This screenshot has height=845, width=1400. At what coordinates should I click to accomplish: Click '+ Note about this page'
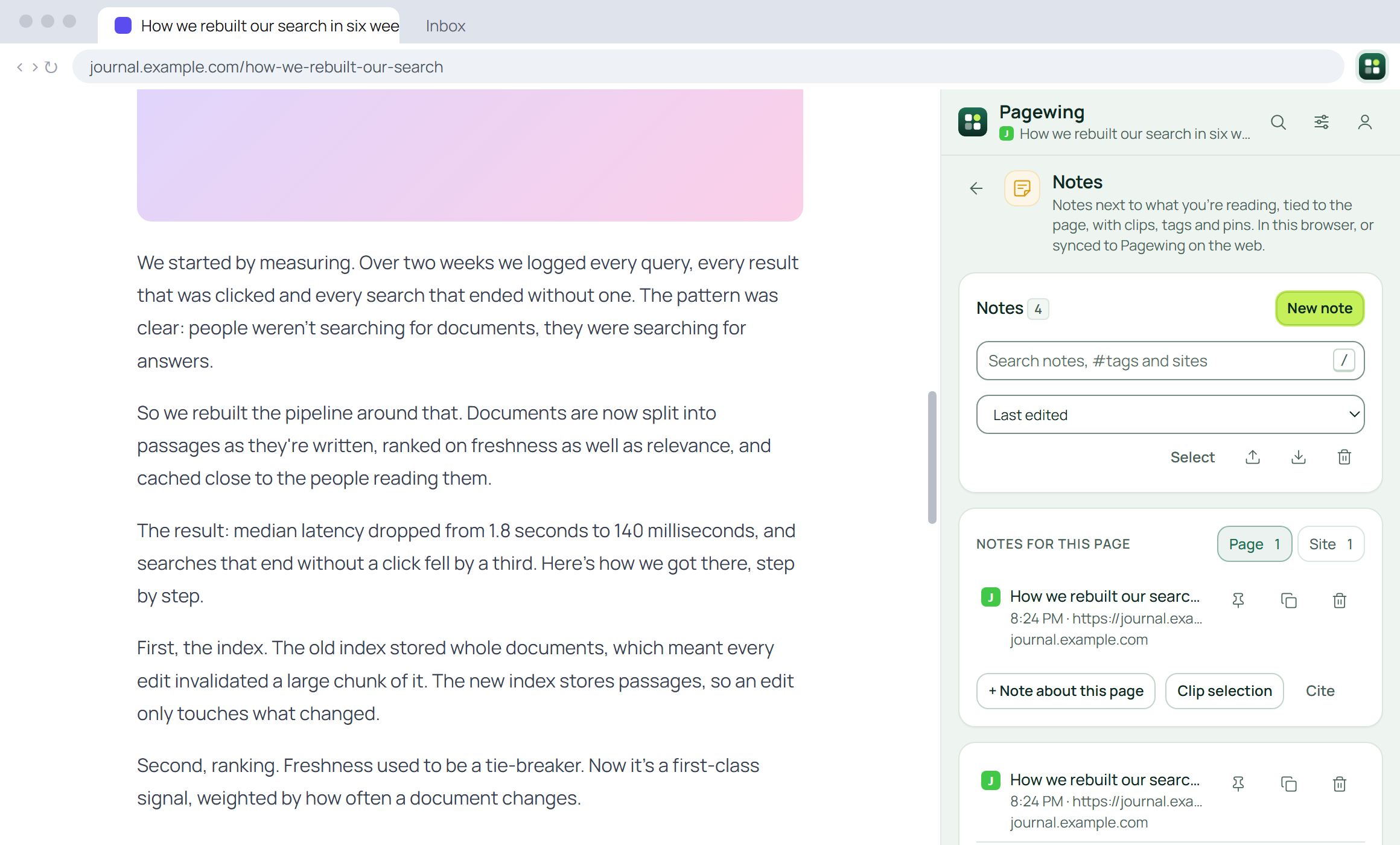(1066, 690)
